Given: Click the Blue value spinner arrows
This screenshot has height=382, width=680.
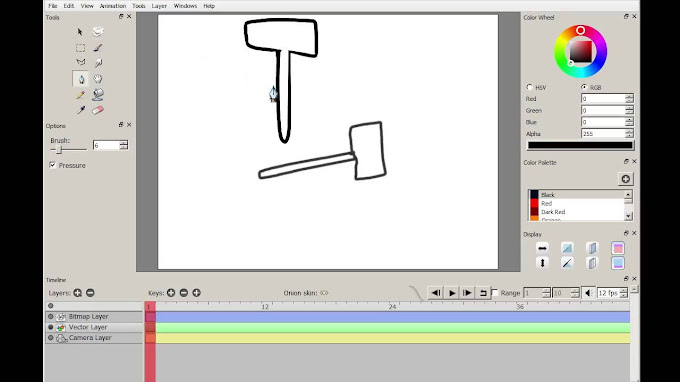Looking at the screenshot, I should tap(629, 122).
